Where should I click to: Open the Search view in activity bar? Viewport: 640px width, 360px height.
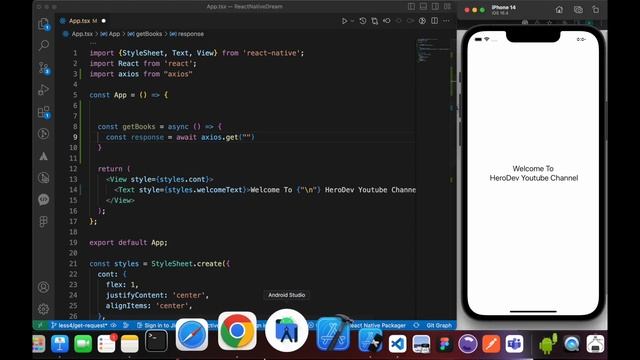(x=43, y=45)
